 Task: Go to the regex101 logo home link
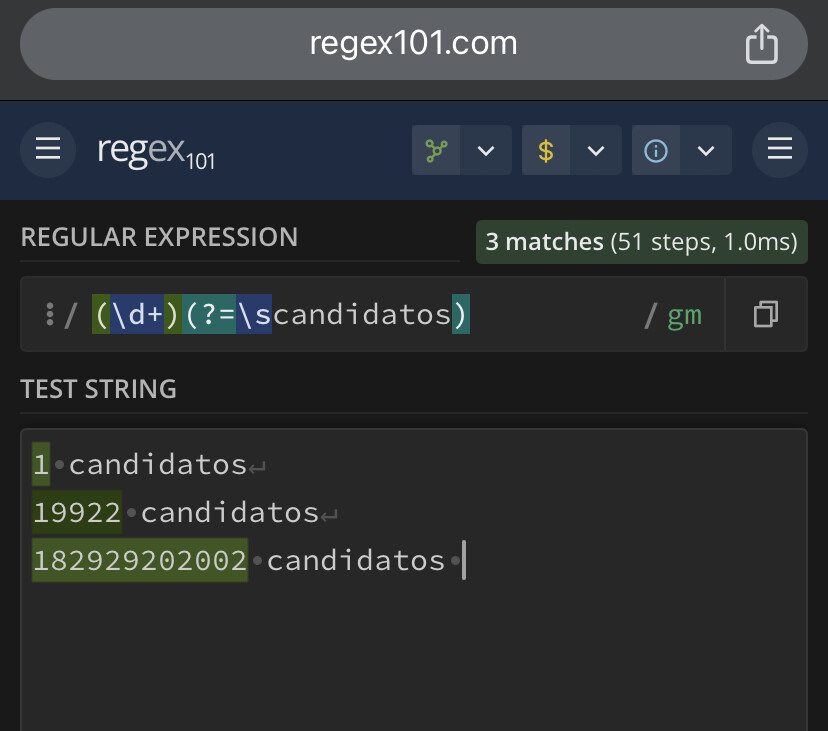156,151
